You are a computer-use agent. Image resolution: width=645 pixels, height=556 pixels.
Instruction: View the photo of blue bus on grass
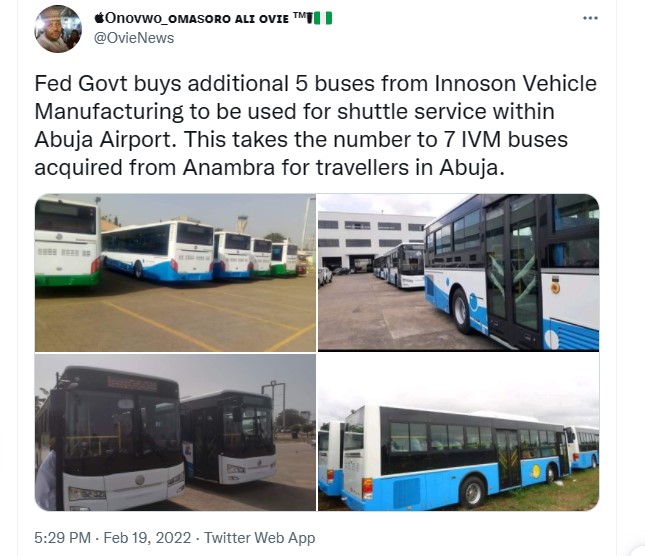click(458, 432)
